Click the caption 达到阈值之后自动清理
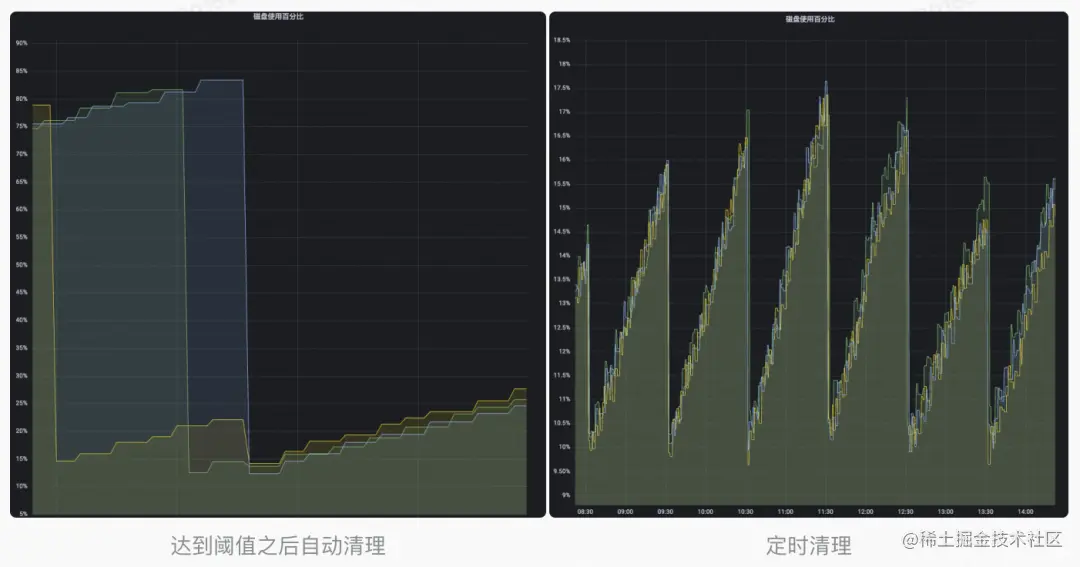1080x567 pixels. [x=278, y=546]
